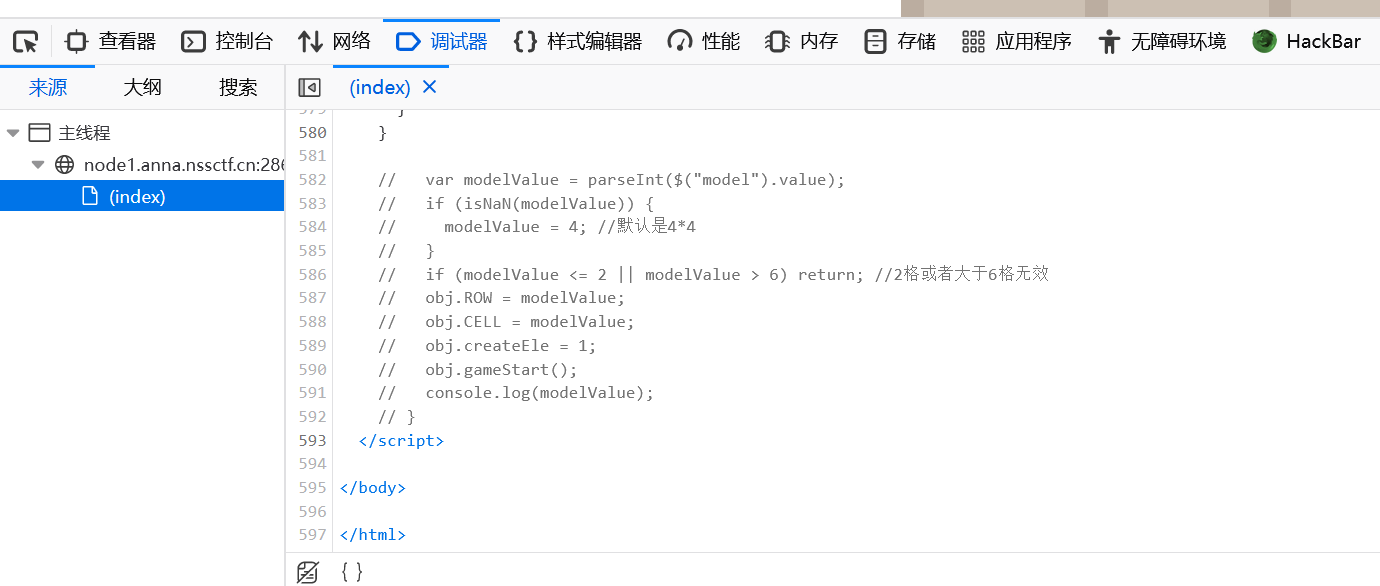Open the 无障碍环境 accessibility panel
1380x586 pixels.
coord(1161,42)
